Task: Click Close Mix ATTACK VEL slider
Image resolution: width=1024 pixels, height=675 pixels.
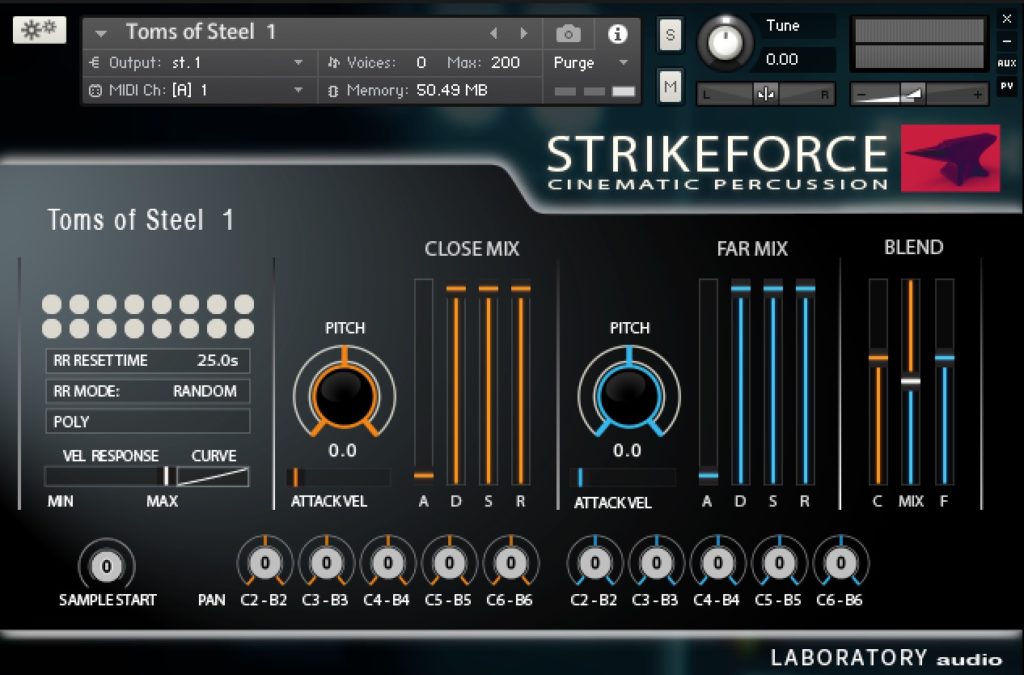Action: coord(338,477)
